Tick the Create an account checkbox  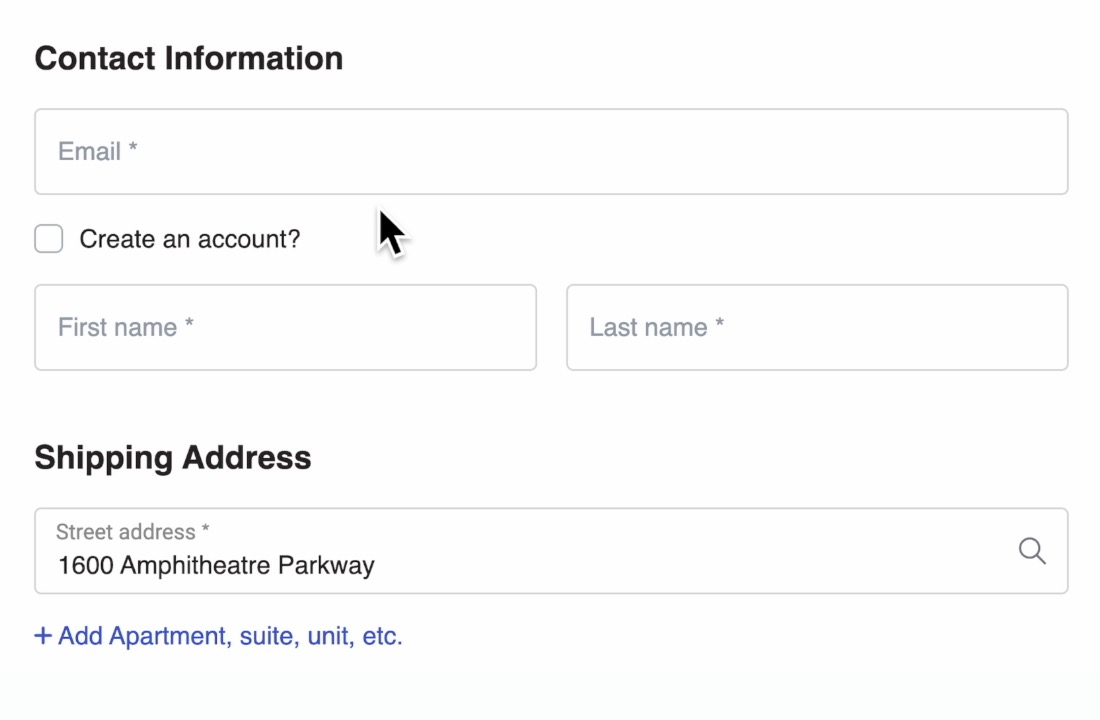point(48,239)
